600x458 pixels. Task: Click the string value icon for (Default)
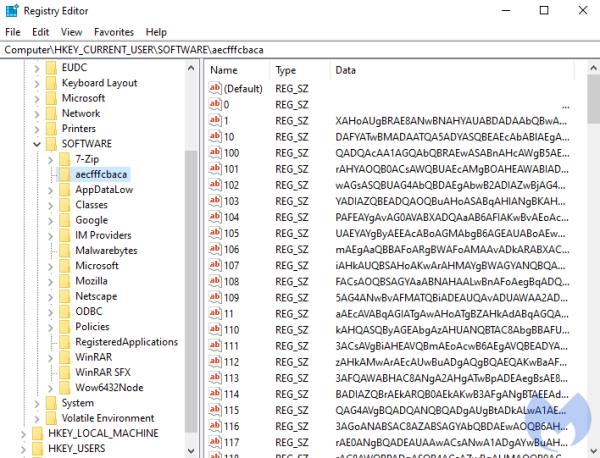[x=214, y=89]
